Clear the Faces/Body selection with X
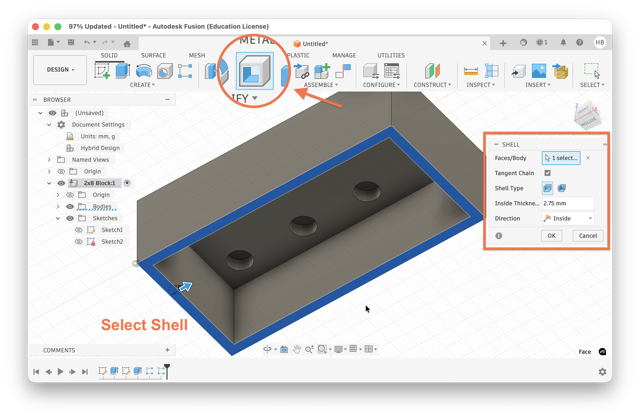Viewport: 640px width, 419px height. 588,158
